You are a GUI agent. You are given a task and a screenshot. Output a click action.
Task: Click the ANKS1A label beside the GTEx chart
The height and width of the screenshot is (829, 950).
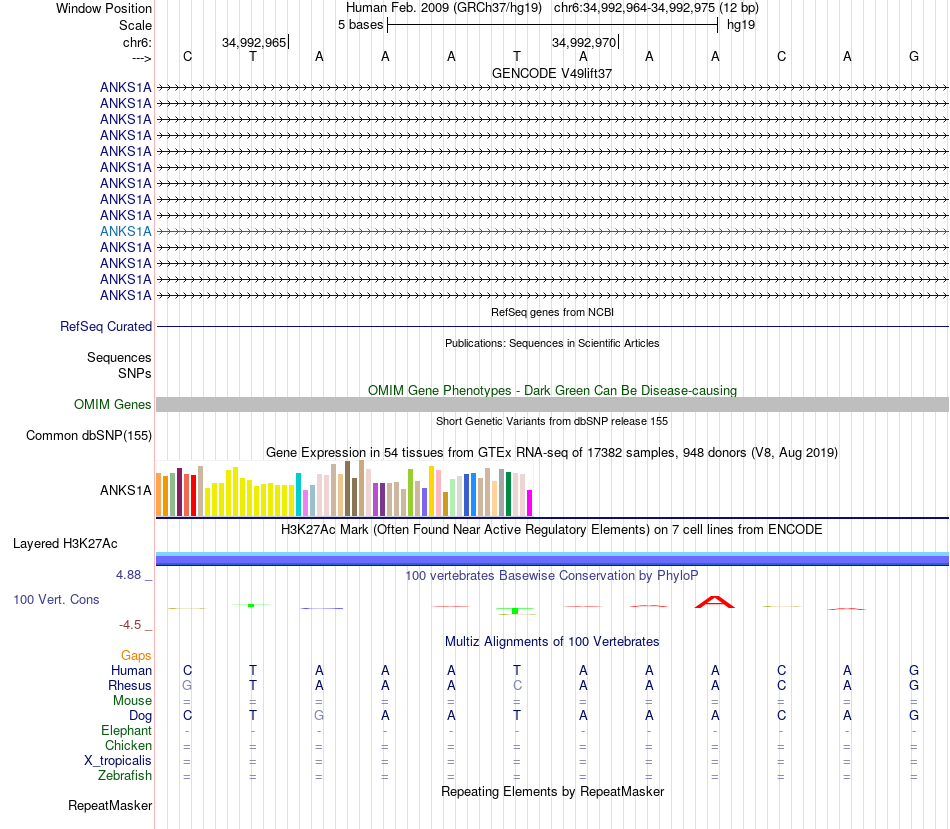[x=125, y=490]
